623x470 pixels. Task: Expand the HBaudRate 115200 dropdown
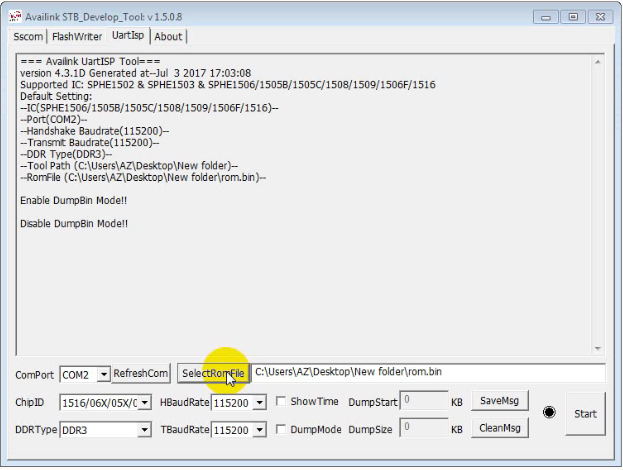(259, 402)
